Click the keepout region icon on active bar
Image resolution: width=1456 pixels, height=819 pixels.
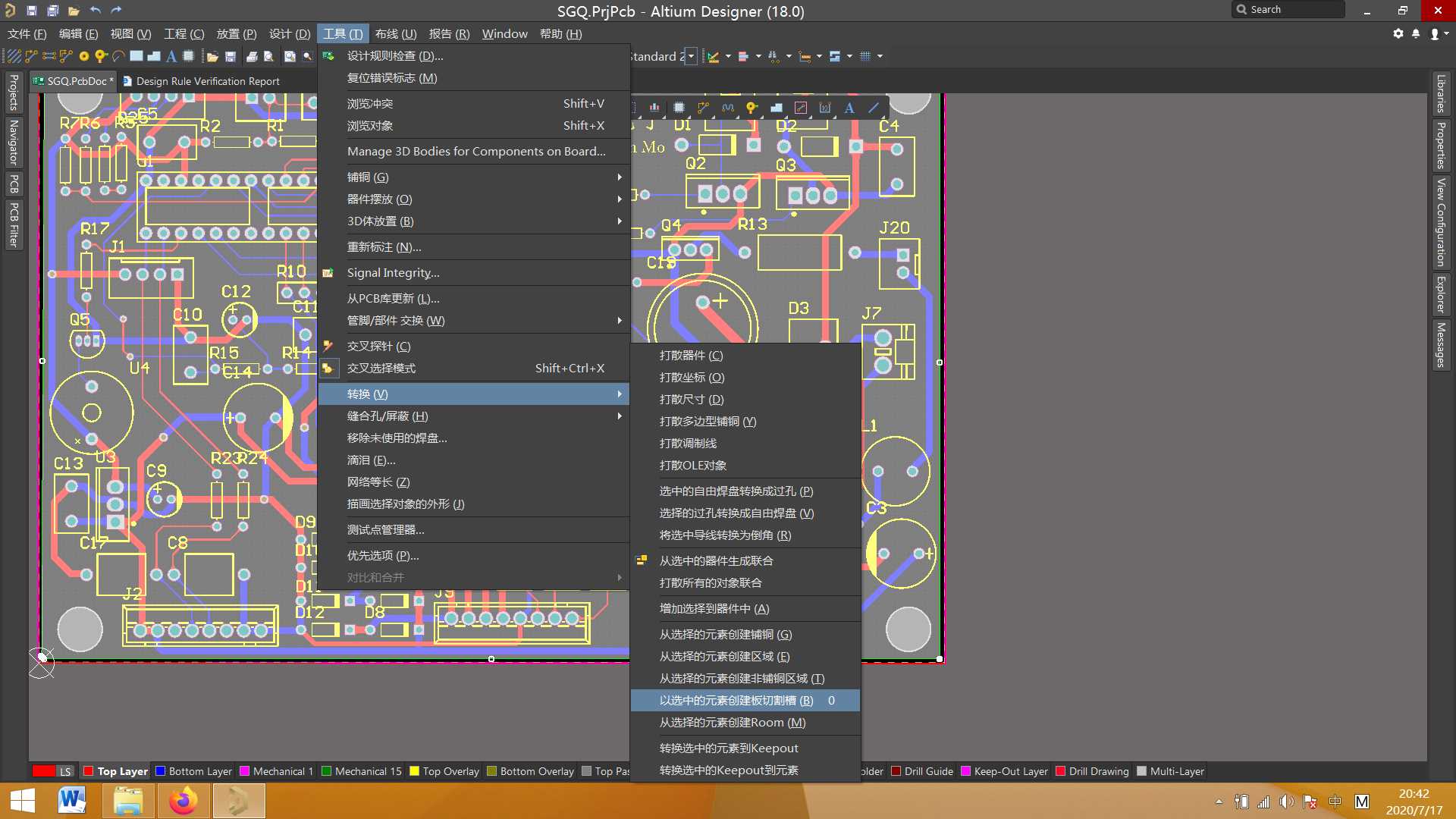point(801,108)
